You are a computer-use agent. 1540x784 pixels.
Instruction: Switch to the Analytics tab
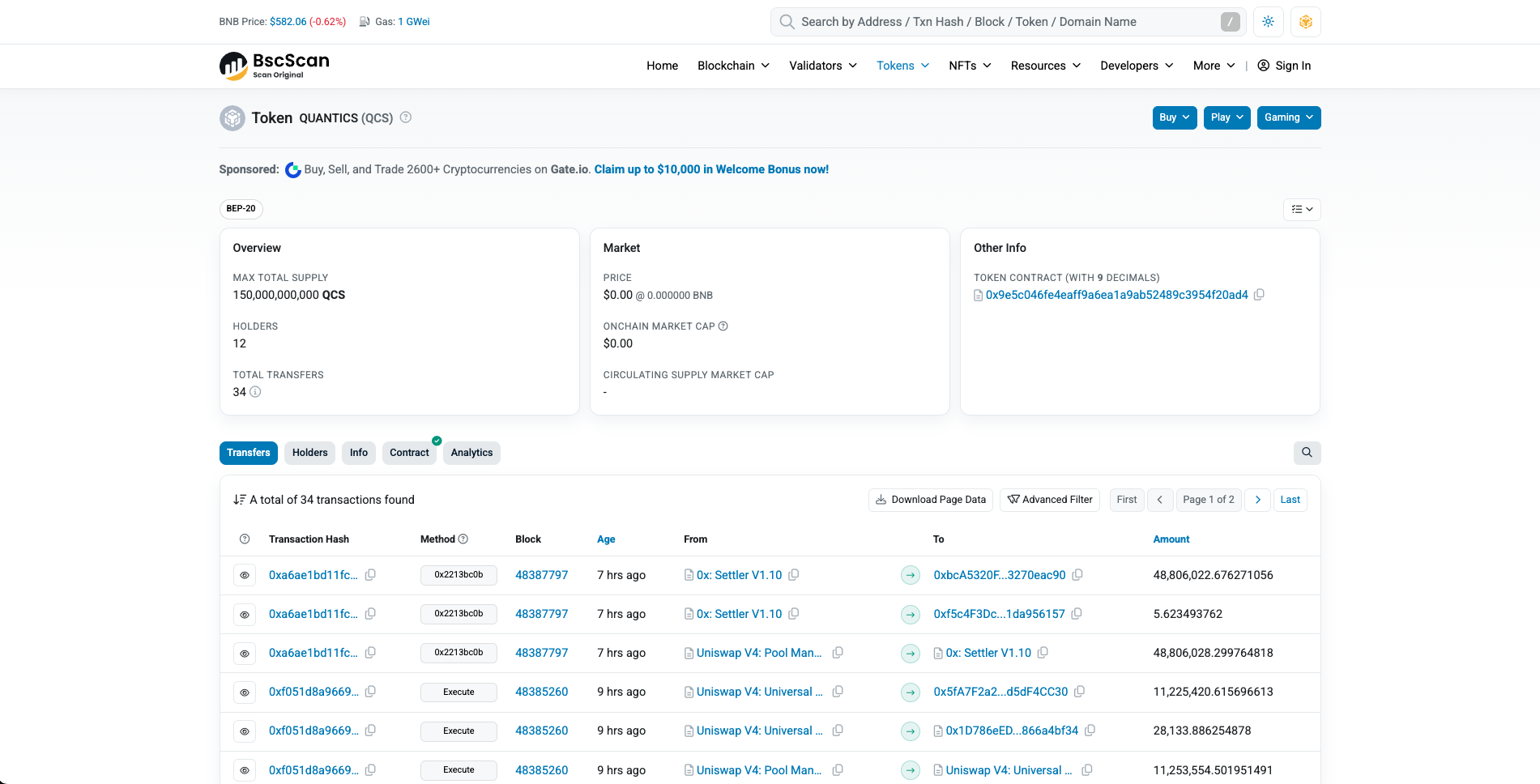pyautogui.click(x=471, y=453)
